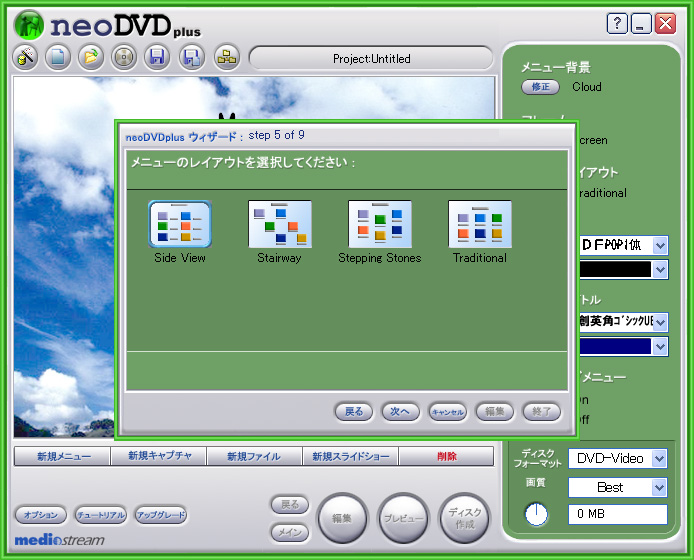The image size is (694, 560).
Task: Click 次へ (Next) in the wizard
Action: click(400, 412)
